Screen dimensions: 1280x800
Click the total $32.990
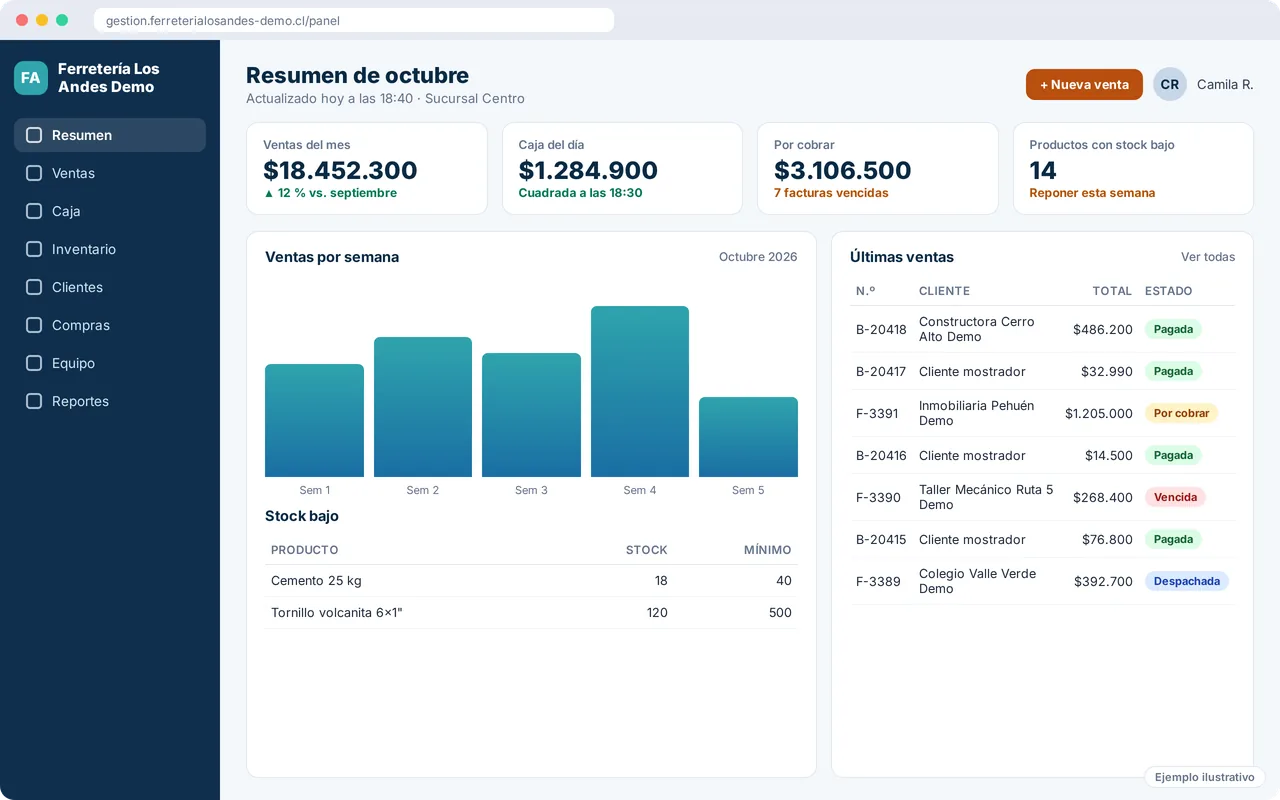point(1107,371)
